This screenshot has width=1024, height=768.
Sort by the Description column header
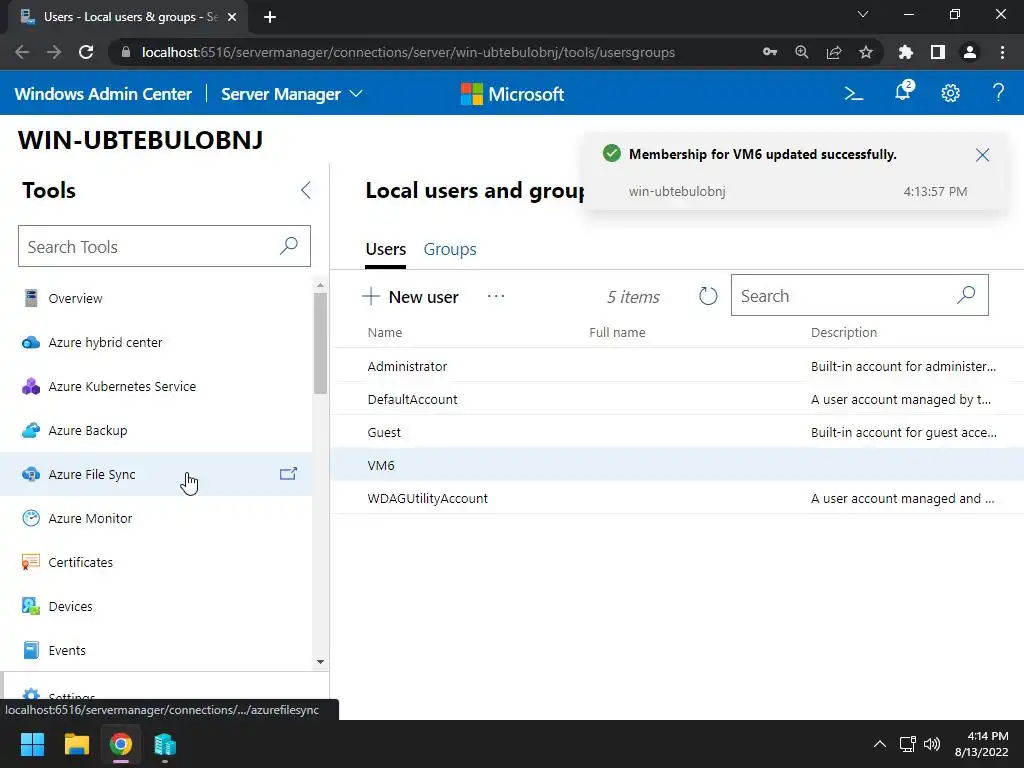tap(844, 332)
